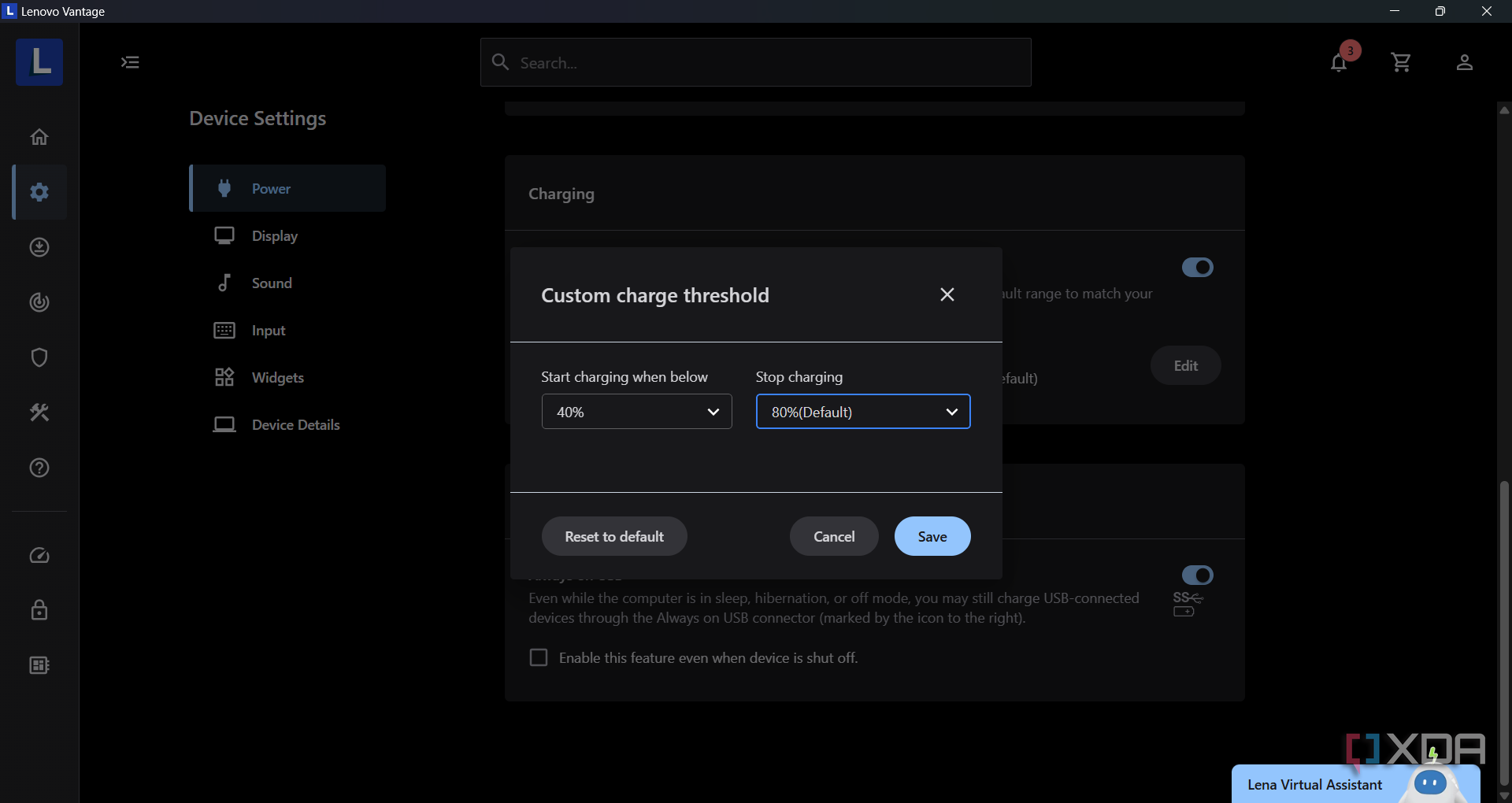Click the Edit button behind dialog
This screenshot has height=803, width=1512.
pos(1186,365)
